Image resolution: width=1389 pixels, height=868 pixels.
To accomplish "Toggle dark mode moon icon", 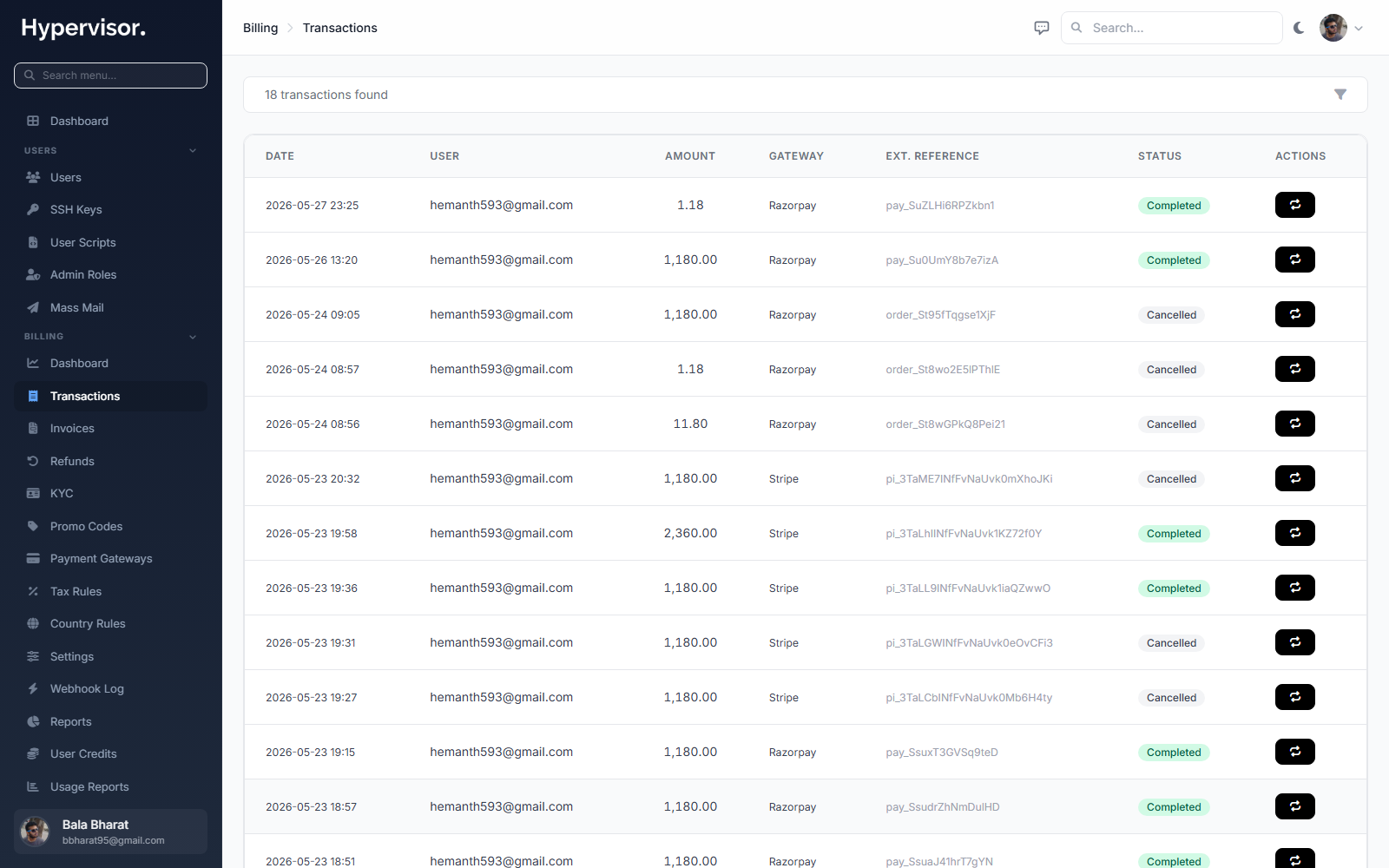I will coord(1299,28).
